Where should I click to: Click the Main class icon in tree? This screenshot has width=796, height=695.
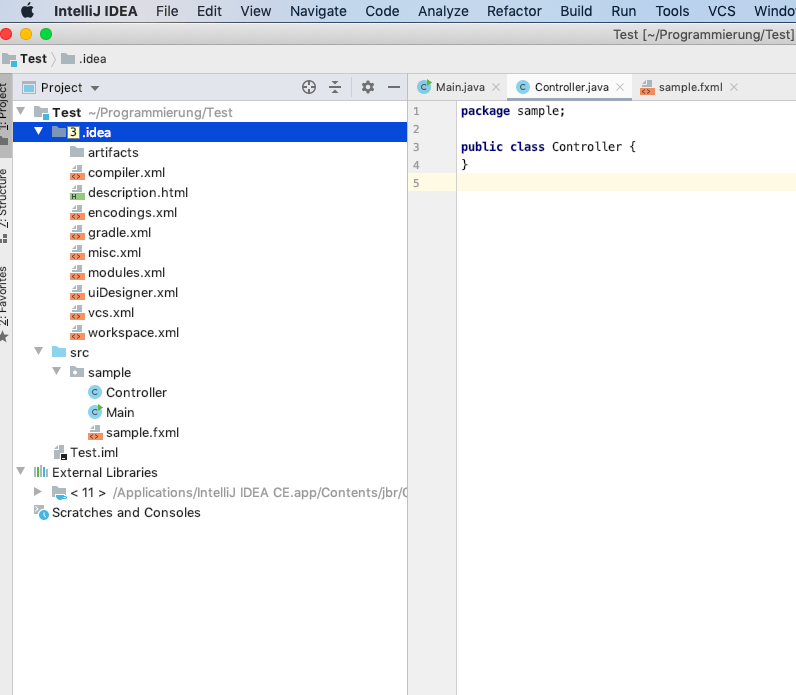[95, 412]
